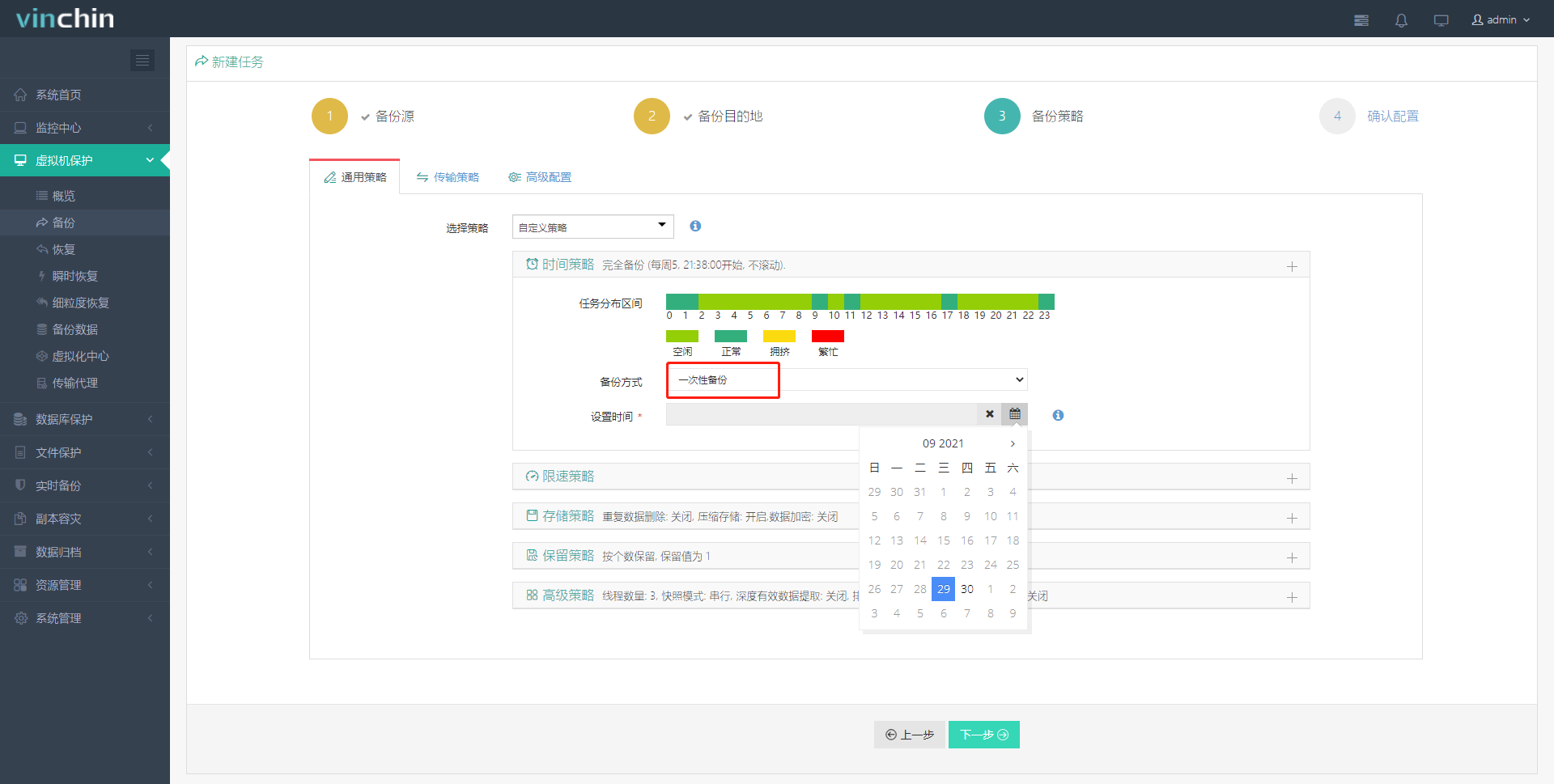
Task: Open the notifications bell icon
Action: [1401, 20]
